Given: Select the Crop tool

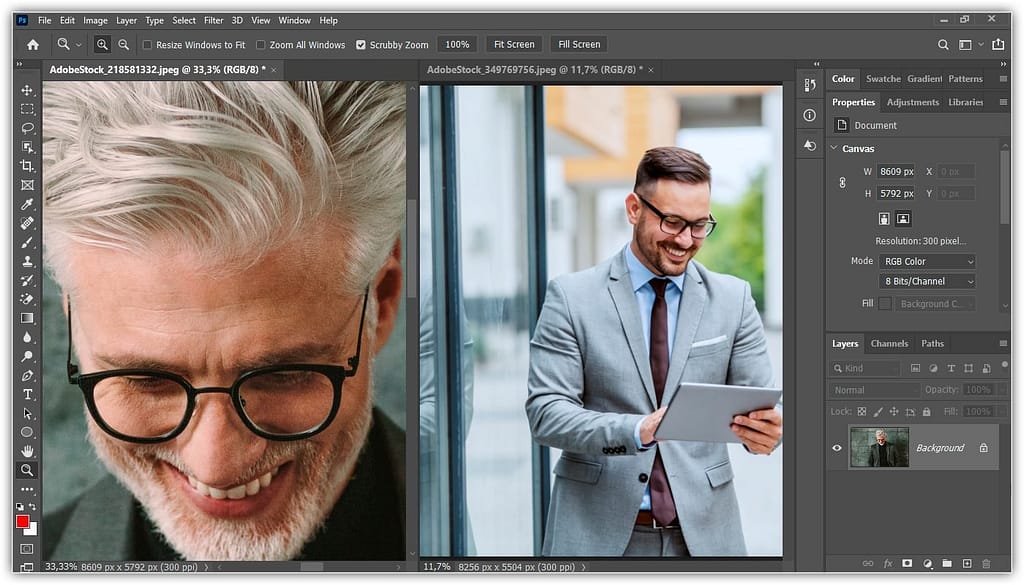Looking at the screenshot, I should coord(27,166).
